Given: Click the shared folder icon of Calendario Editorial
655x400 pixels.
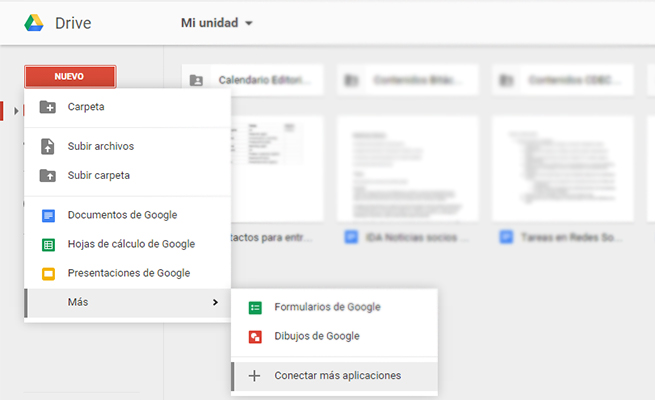Looking at the screenshot, I should click(196, 80).
